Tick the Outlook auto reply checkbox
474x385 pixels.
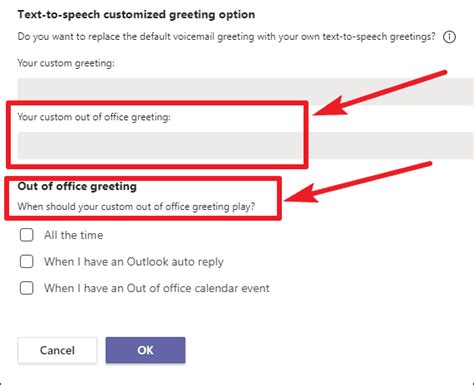click(x=26, y=262)
